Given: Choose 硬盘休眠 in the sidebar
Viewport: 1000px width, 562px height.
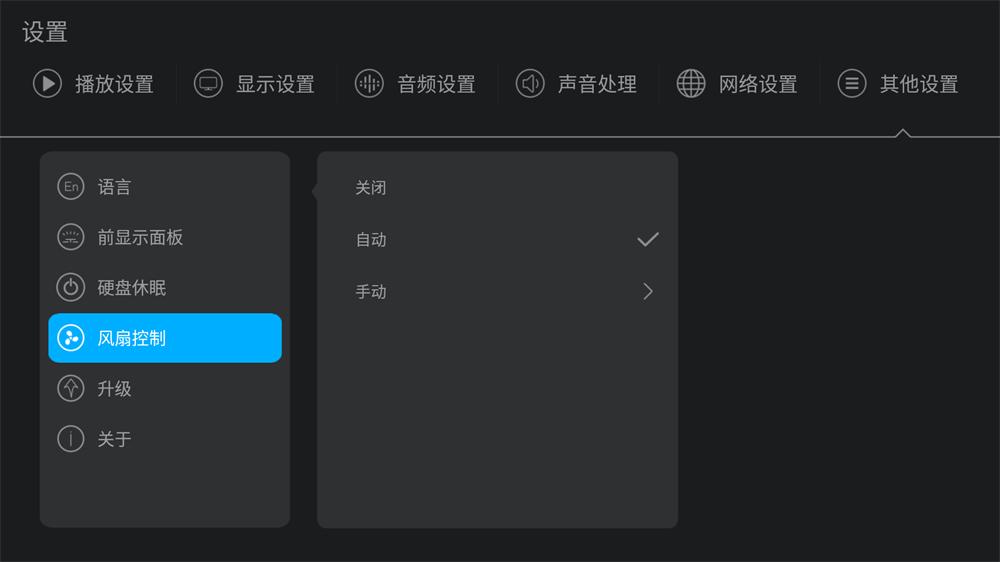Looking at the screenshot, I should pos(165,288).
